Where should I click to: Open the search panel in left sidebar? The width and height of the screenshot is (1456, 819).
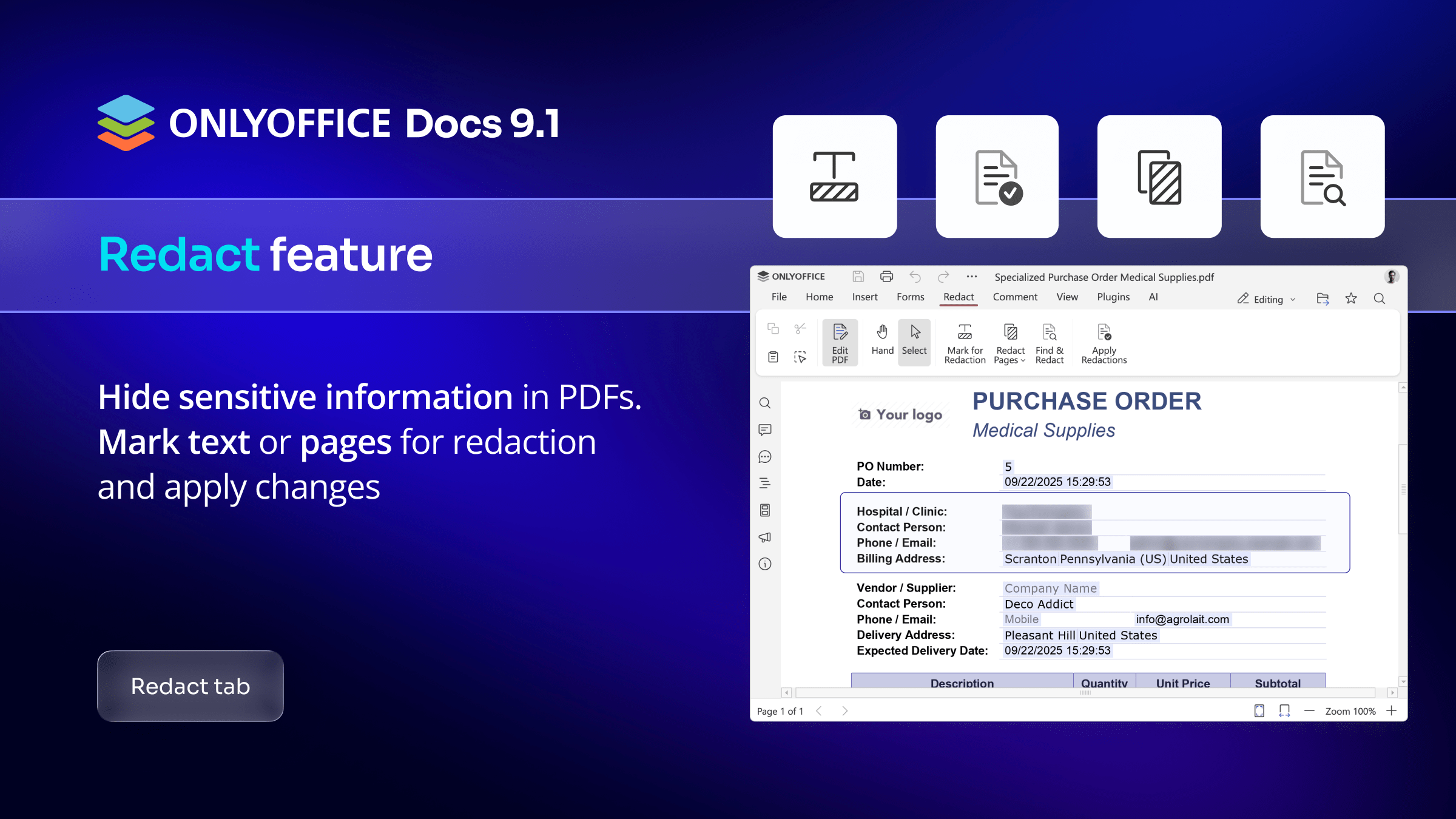765,403
